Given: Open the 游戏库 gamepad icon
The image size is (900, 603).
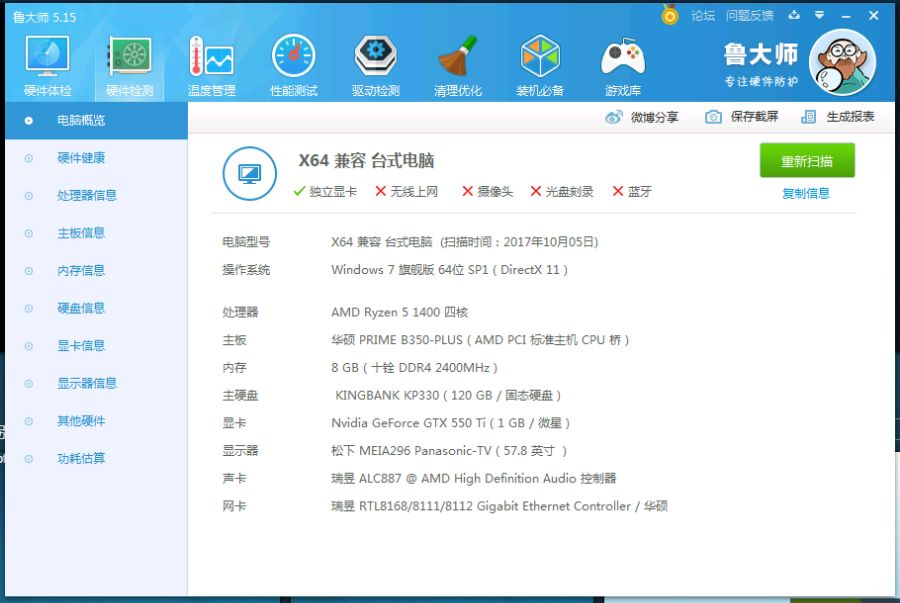Looking at the screenshot, I should (623, 65).
